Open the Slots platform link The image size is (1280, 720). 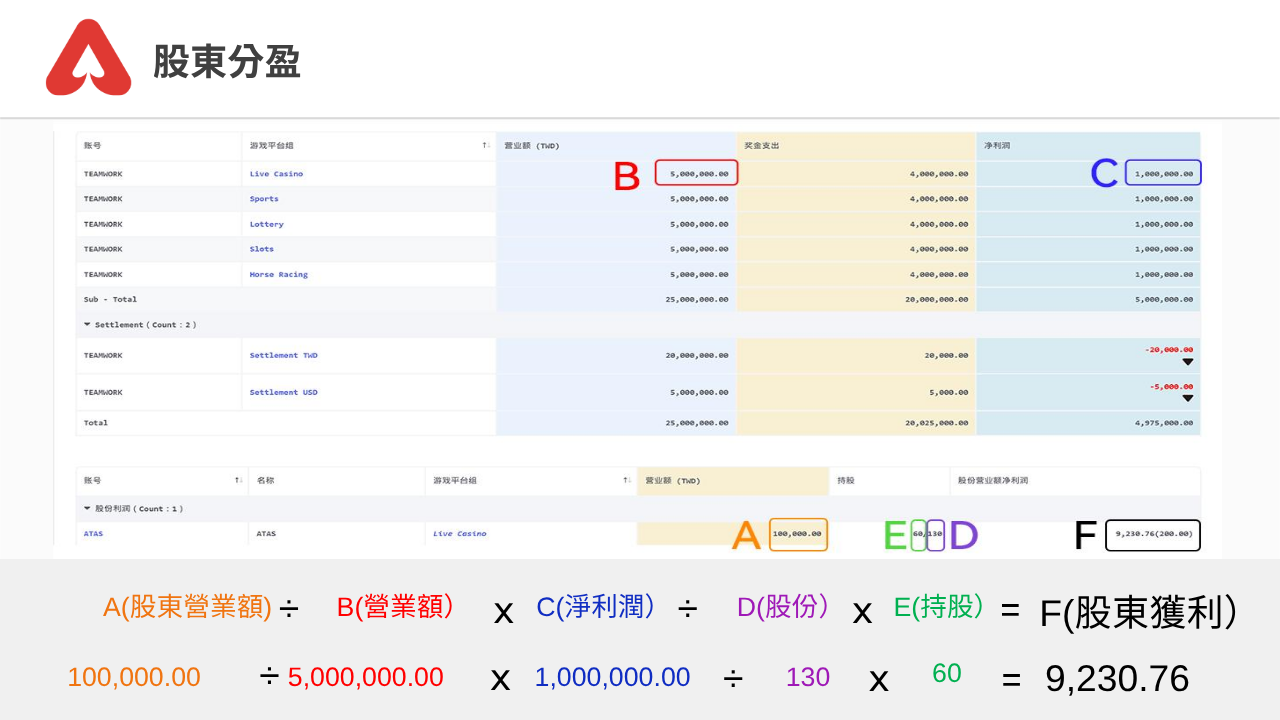coord(261,249)
